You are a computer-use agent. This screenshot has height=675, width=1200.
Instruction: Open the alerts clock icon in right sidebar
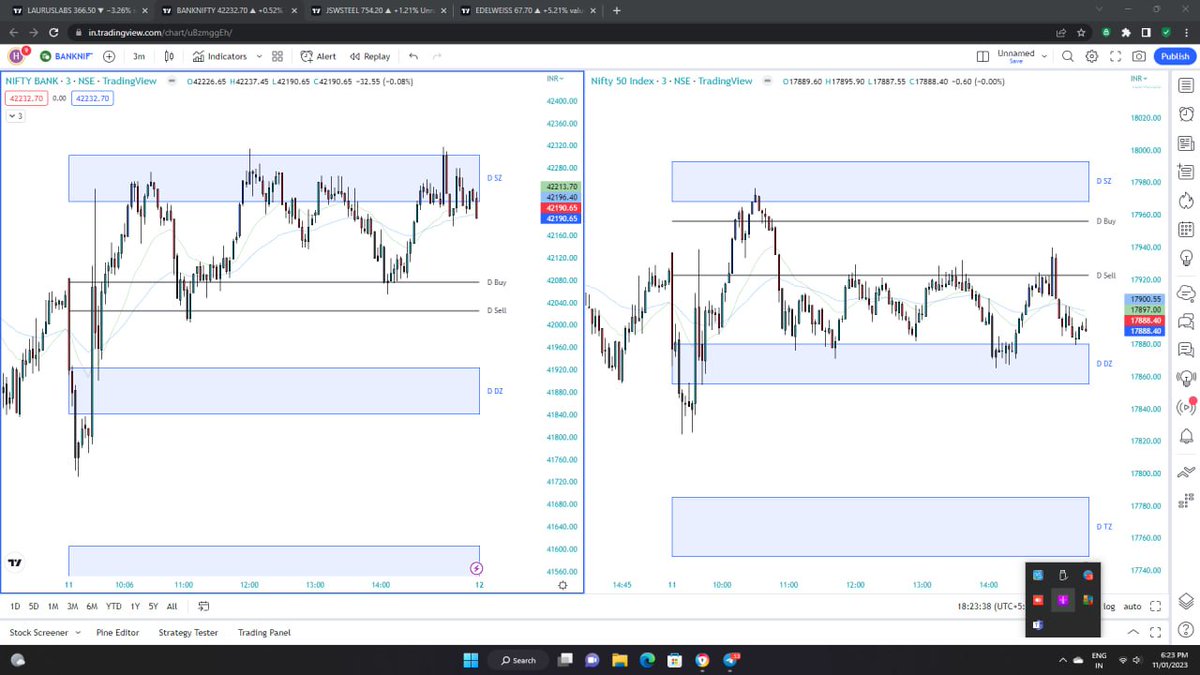pyautogui.click(x=1185, y=115)
